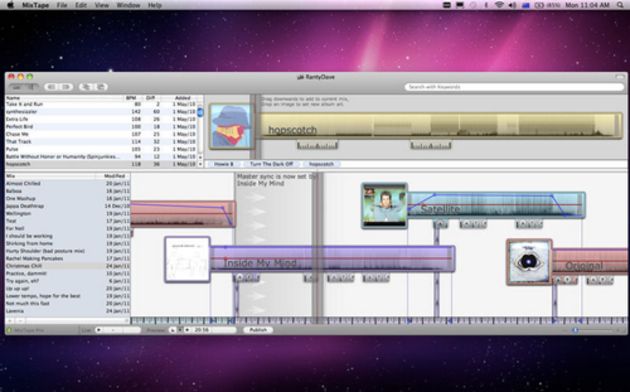Select the Battle Without Honor or Humanity track

[x=101, y=157]
